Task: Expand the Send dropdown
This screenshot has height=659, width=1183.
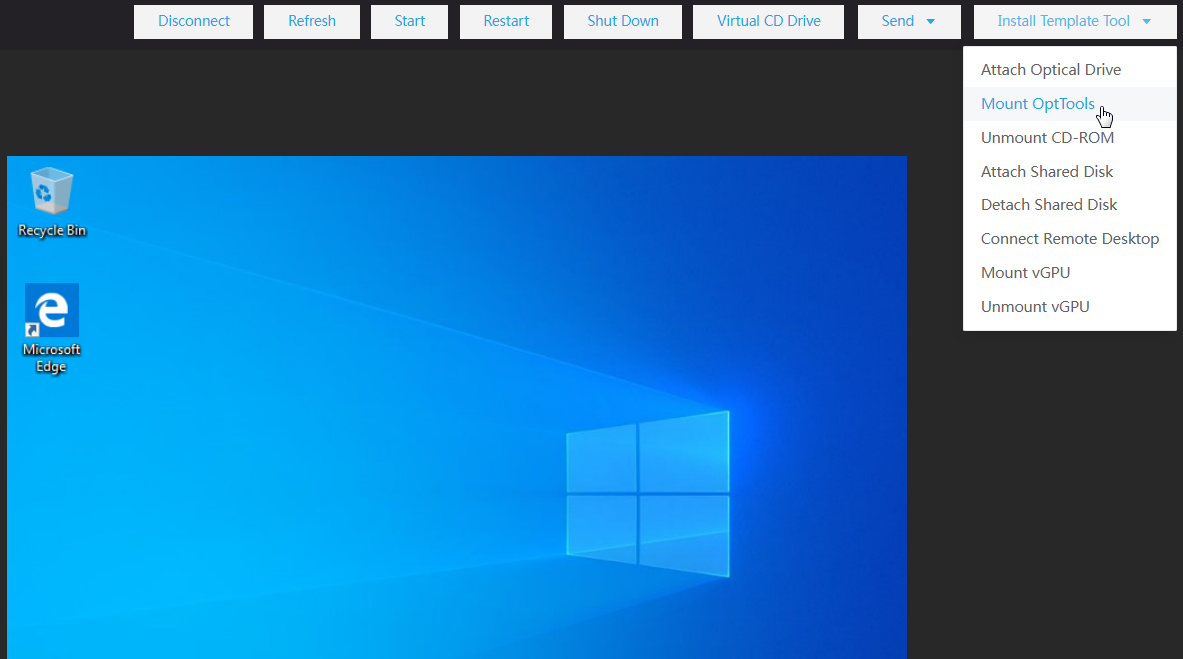Action: [x=909, y=21]
